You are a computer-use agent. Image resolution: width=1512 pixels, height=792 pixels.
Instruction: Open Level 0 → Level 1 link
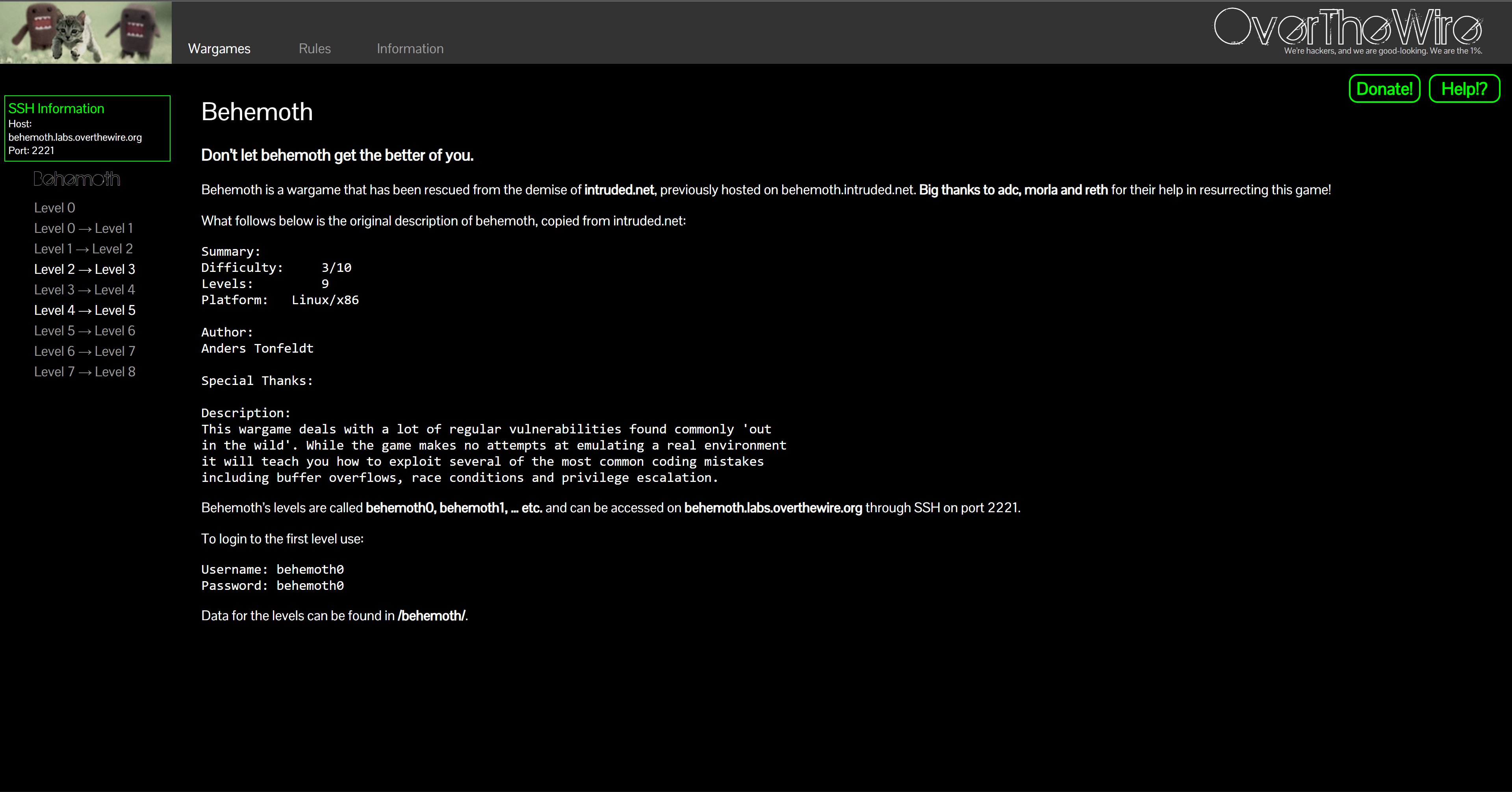tap(83, 229)
